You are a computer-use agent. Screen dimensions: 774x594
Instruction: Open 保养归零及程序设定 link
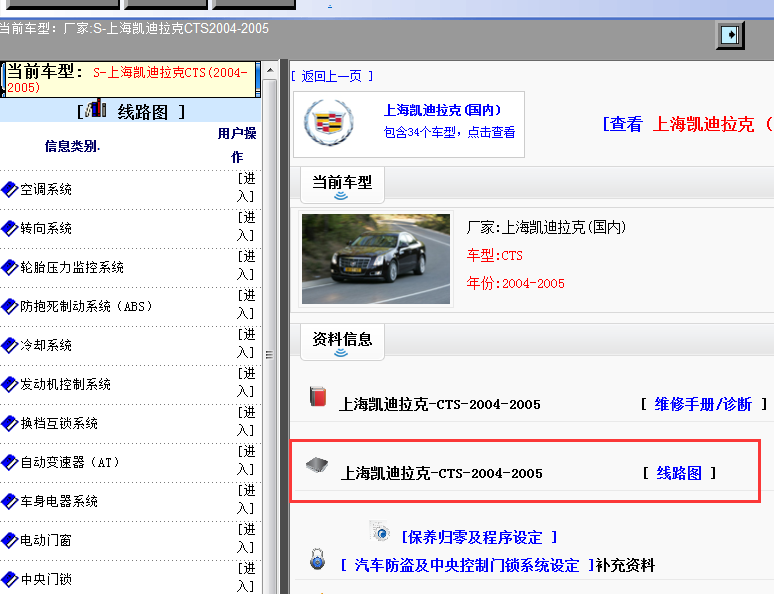pos(479,537)
